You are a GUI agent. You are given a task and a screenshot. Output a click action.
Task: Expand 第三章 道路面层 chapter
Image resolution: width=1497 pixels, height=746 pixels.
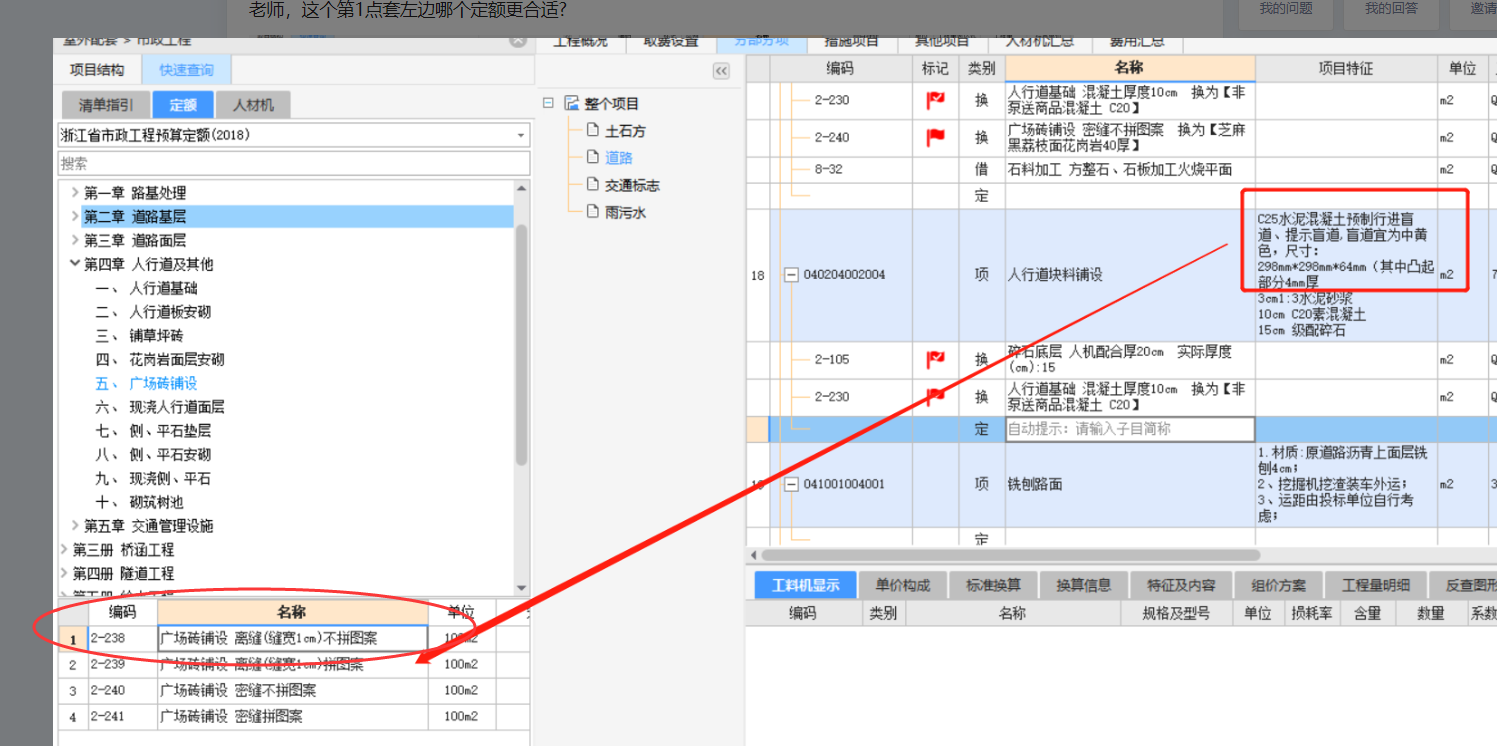click(x=75, y=240)
